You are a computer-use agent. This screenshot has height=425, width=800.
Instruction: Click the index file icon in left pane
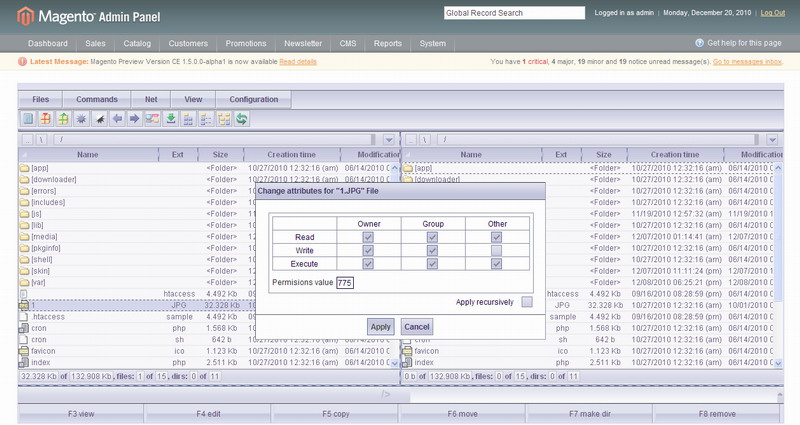pos(23,363)
